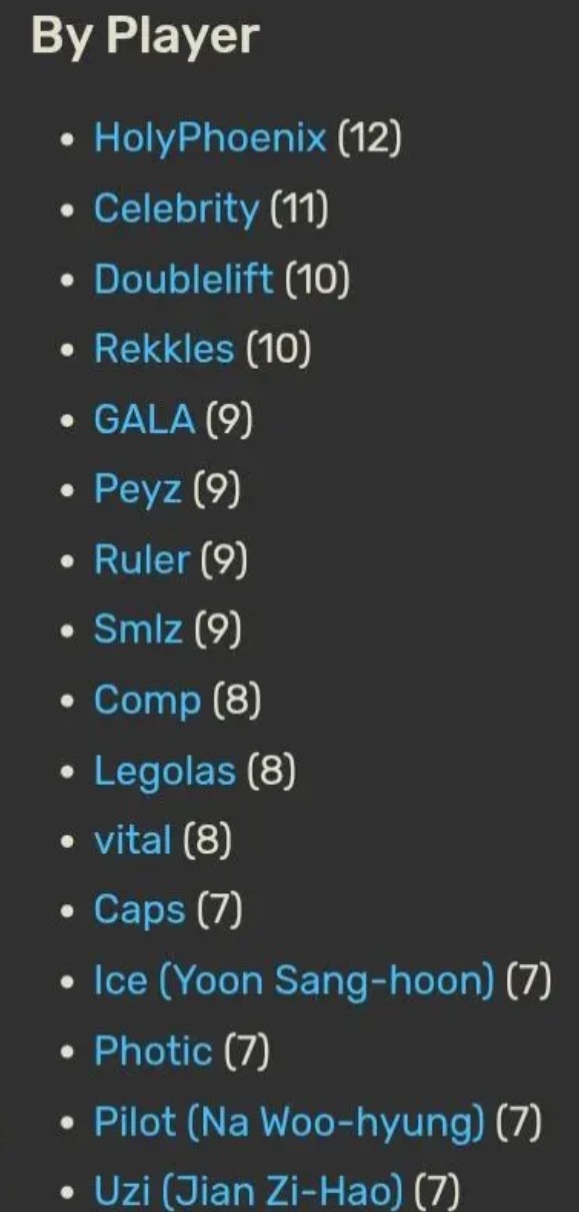
Task: Open the HolyPhoenix player link
Action: pos(210,138)
